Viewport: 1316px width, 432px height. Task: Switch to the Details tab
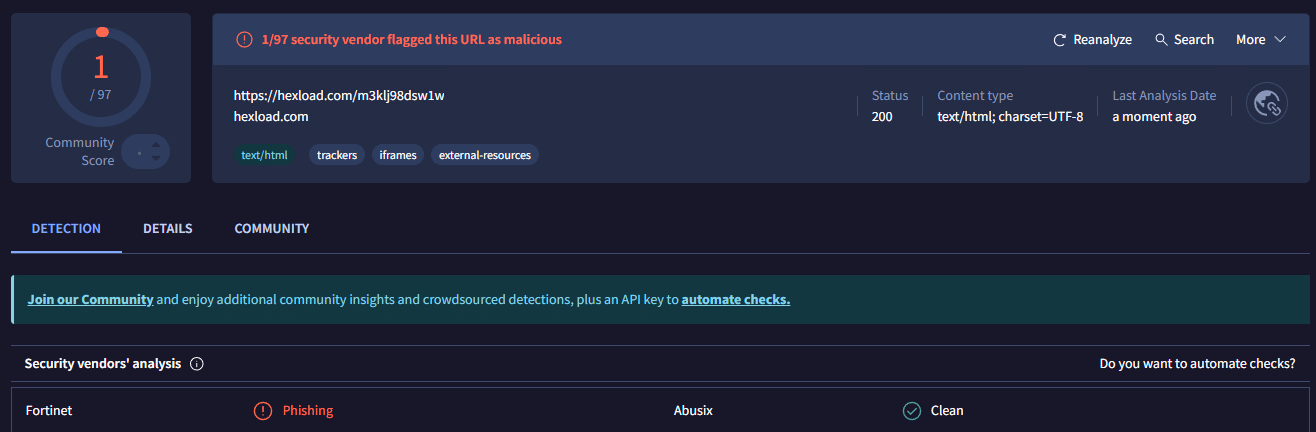click(167, 229)
